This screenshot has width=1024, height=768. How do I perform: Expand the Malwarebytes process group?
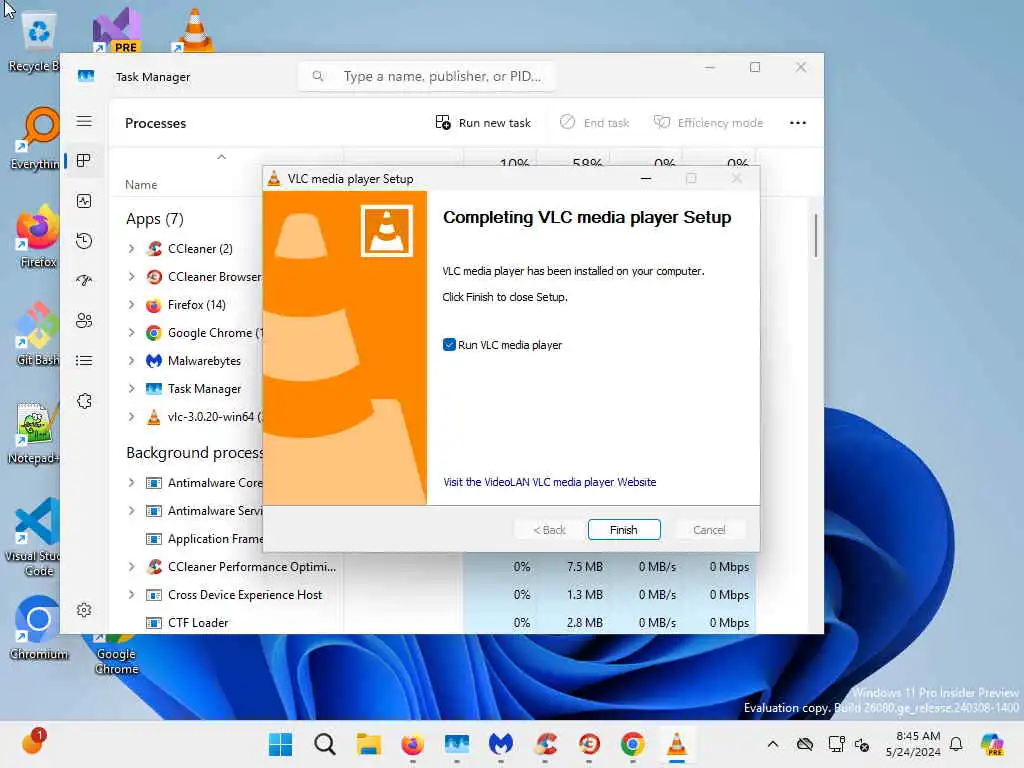click(x=131, y=360)
